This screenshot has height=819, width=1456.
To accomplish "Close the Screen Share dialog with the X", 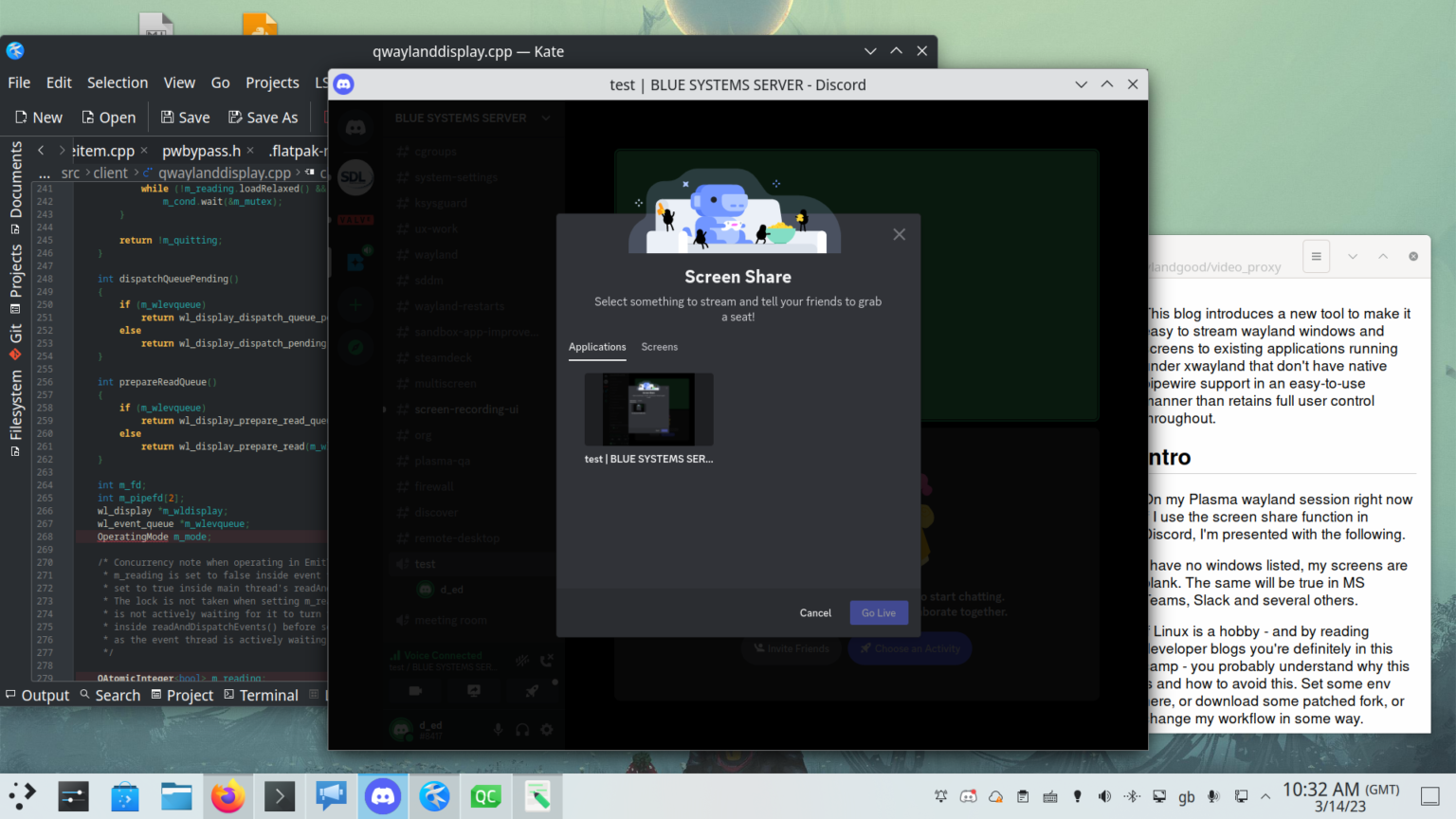I will coord(899,234).
